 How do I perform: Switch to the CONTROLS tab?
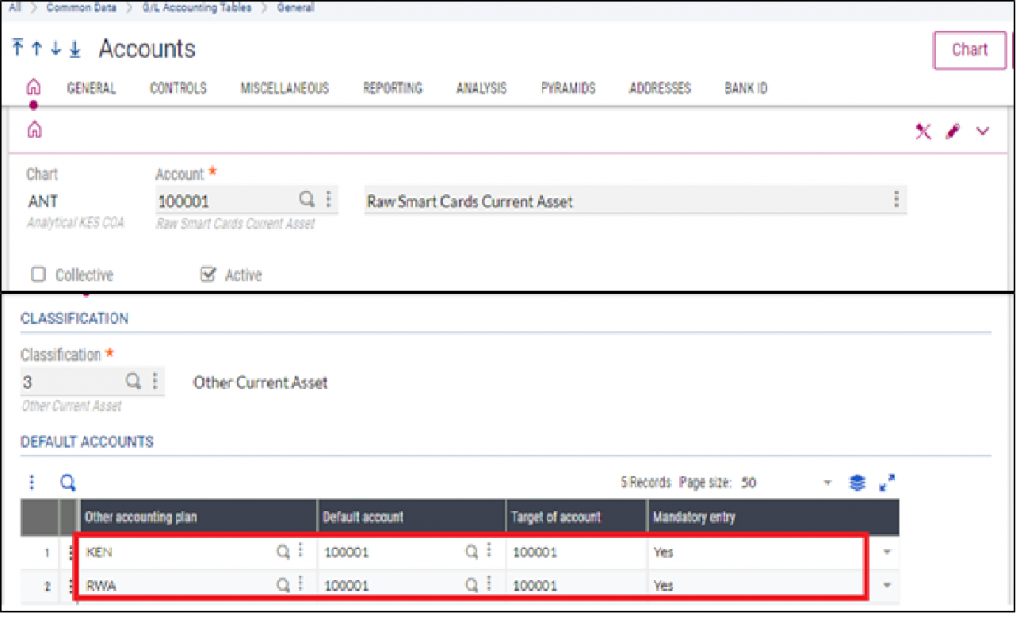[180, 89]
